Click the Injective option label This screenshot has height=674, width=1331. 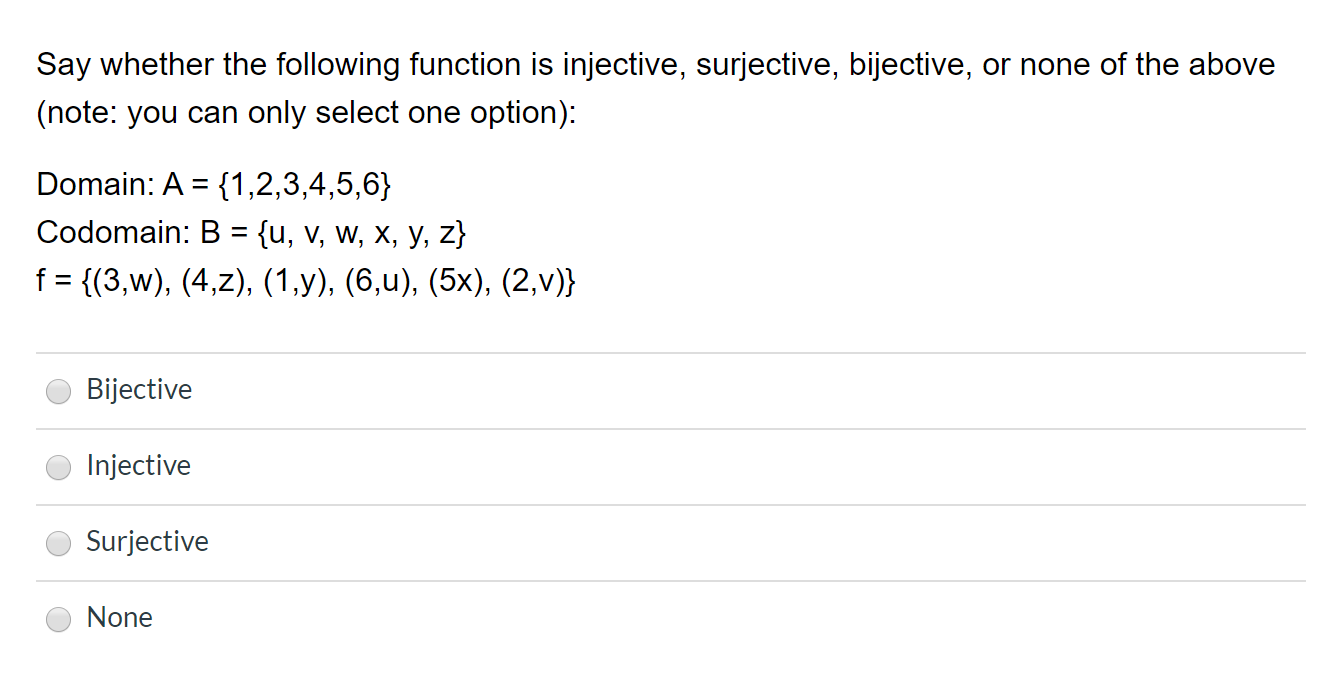(138, 466)
